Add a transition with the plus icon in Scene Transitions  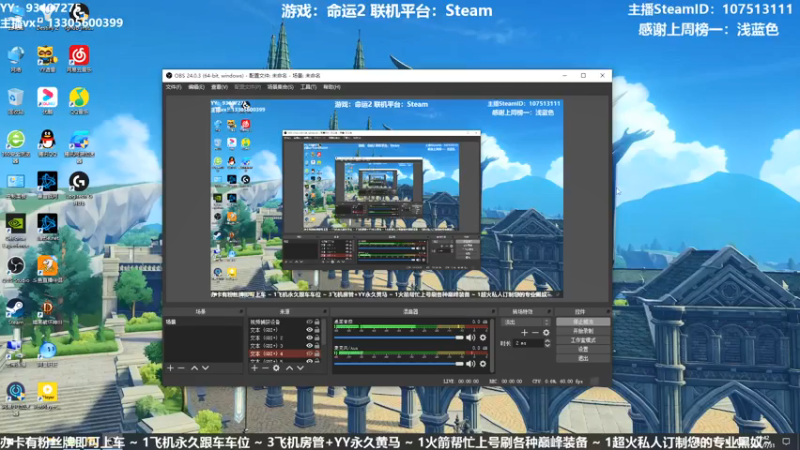pyautogui.click(x=524, y=333)
